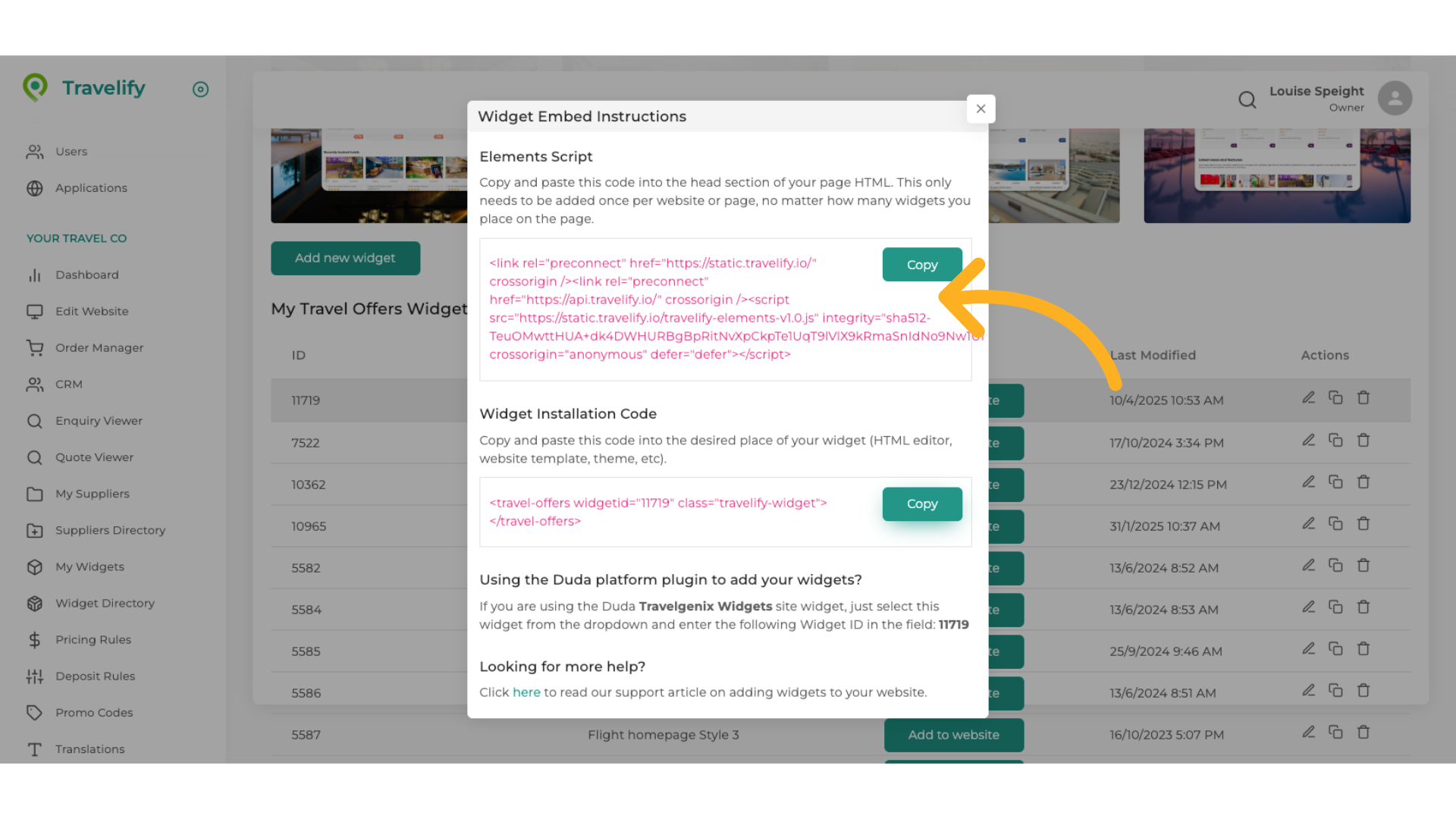This screenshot has width=1456, height=819.
Task: Open the Translations section
Action: point(89,748)
